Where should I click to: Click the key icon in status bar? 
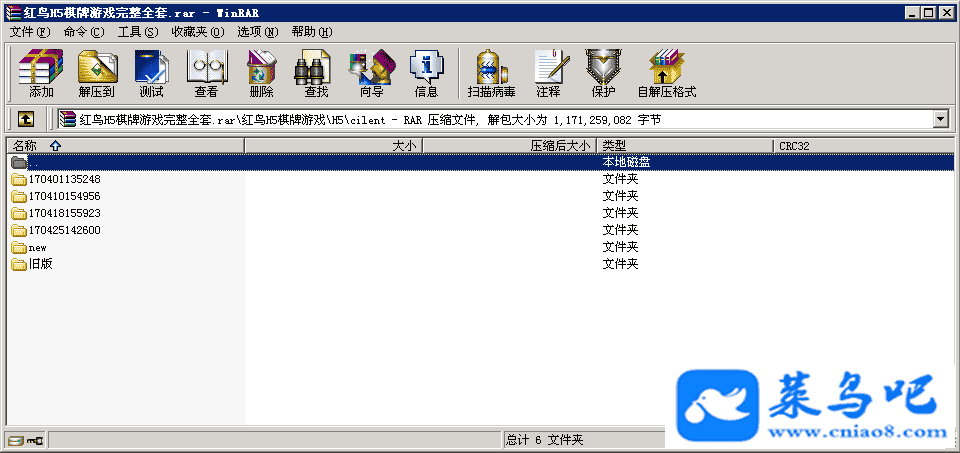pyautogui.click(x=36, y=440)
